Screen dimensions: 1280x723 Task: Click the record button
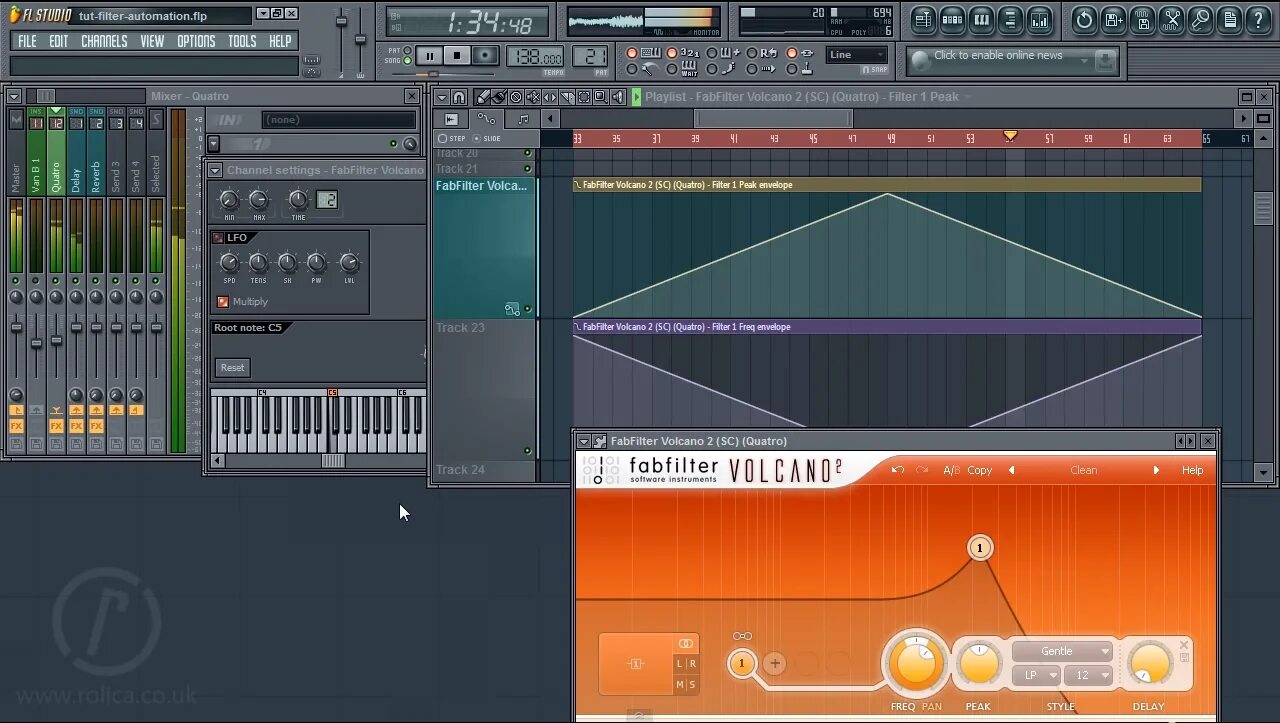pos(485,56)
